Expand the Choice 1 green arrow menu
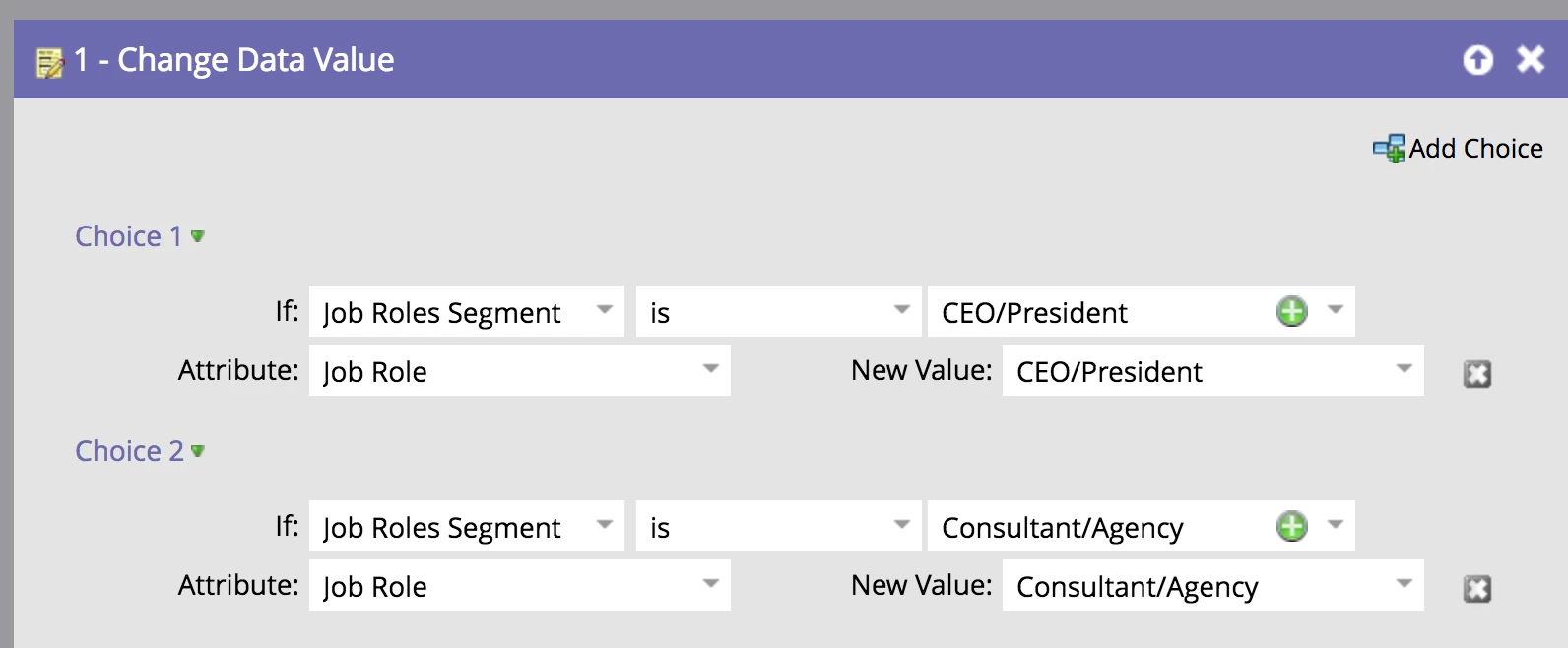The image size is (1568, 648). click(x=198, y=236)
